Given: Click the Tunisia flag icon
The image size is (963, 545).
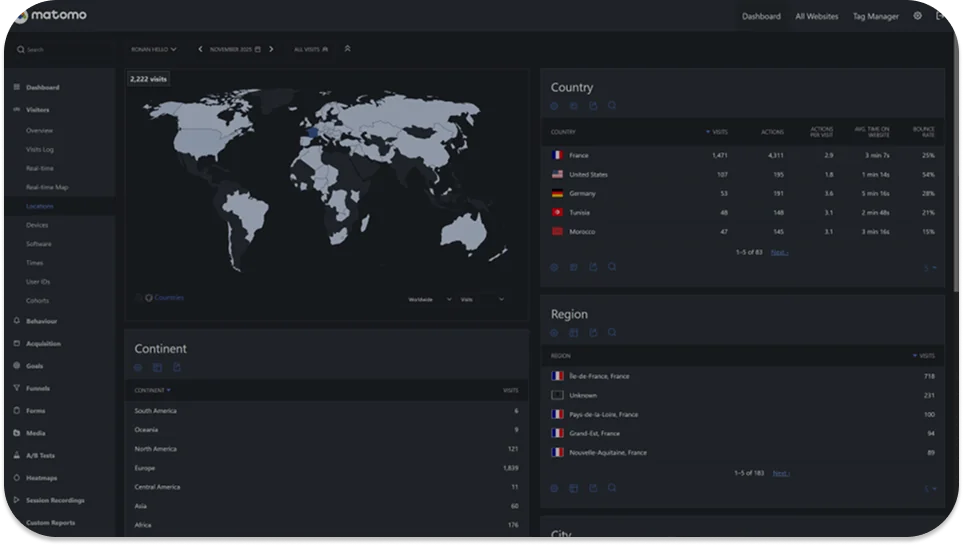Looking at the screenshot, I should pyautogui.click(x=558, y=213).
